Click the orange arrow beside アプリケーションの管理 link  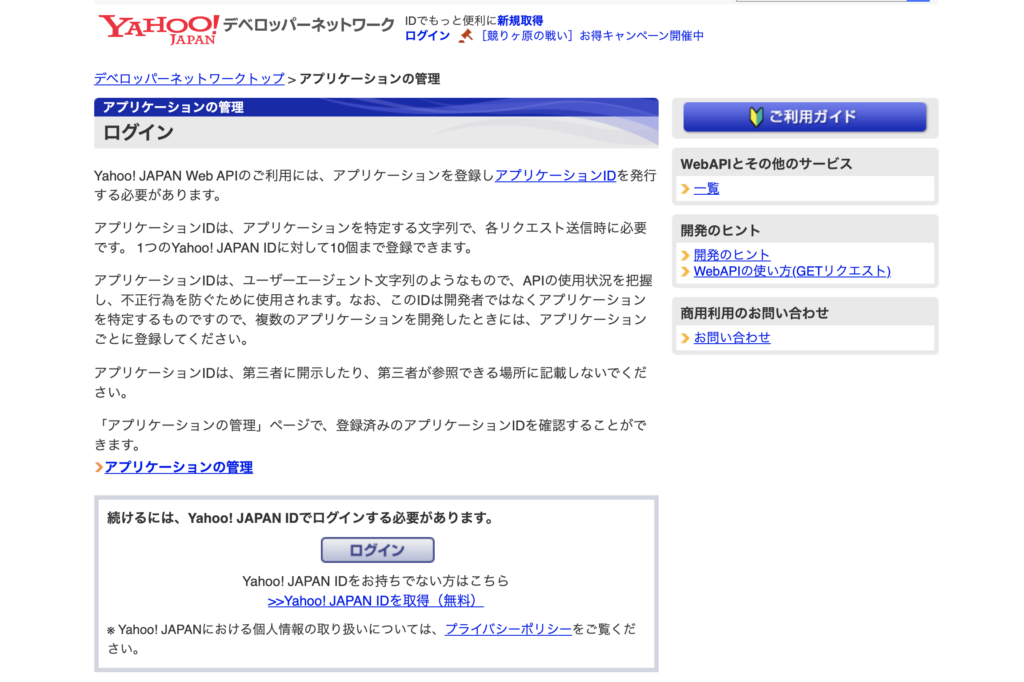pyautogui.click(x=99, y=467)
